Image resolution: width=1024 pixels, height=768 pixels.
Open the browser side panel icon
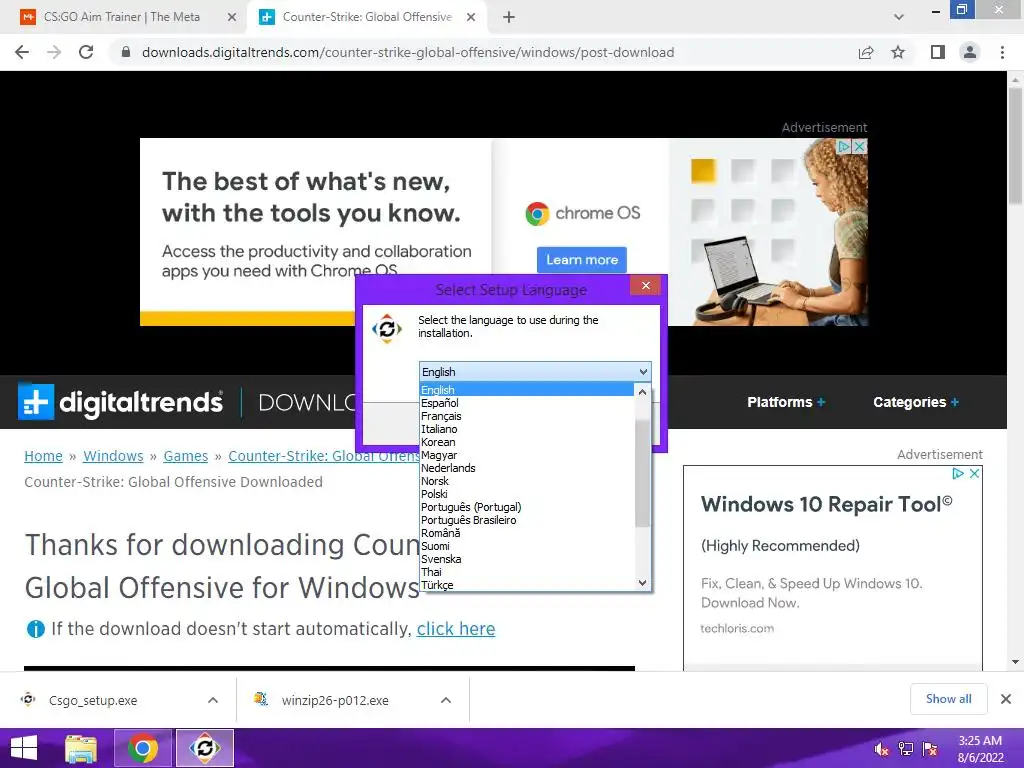tap(938, 52)
